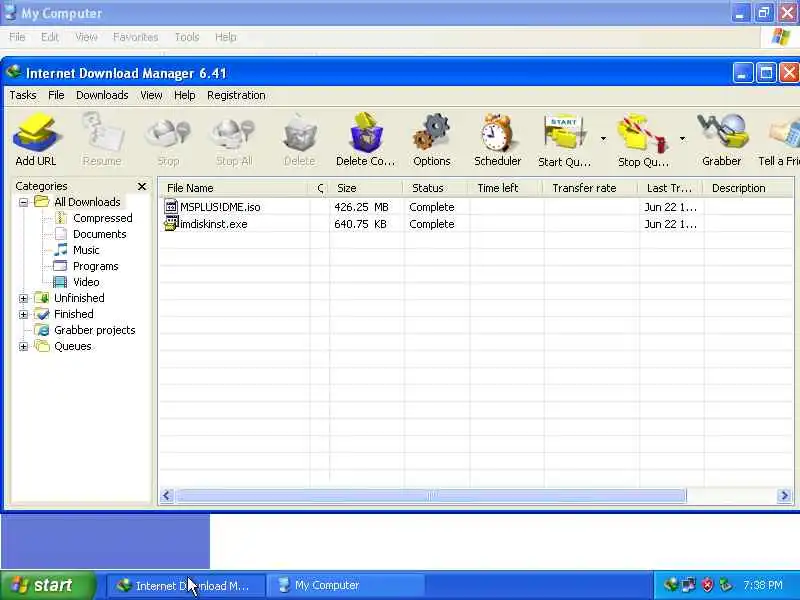Open Tools menu in My Computer window
The image size is (800, 600).
pos(187,37)
